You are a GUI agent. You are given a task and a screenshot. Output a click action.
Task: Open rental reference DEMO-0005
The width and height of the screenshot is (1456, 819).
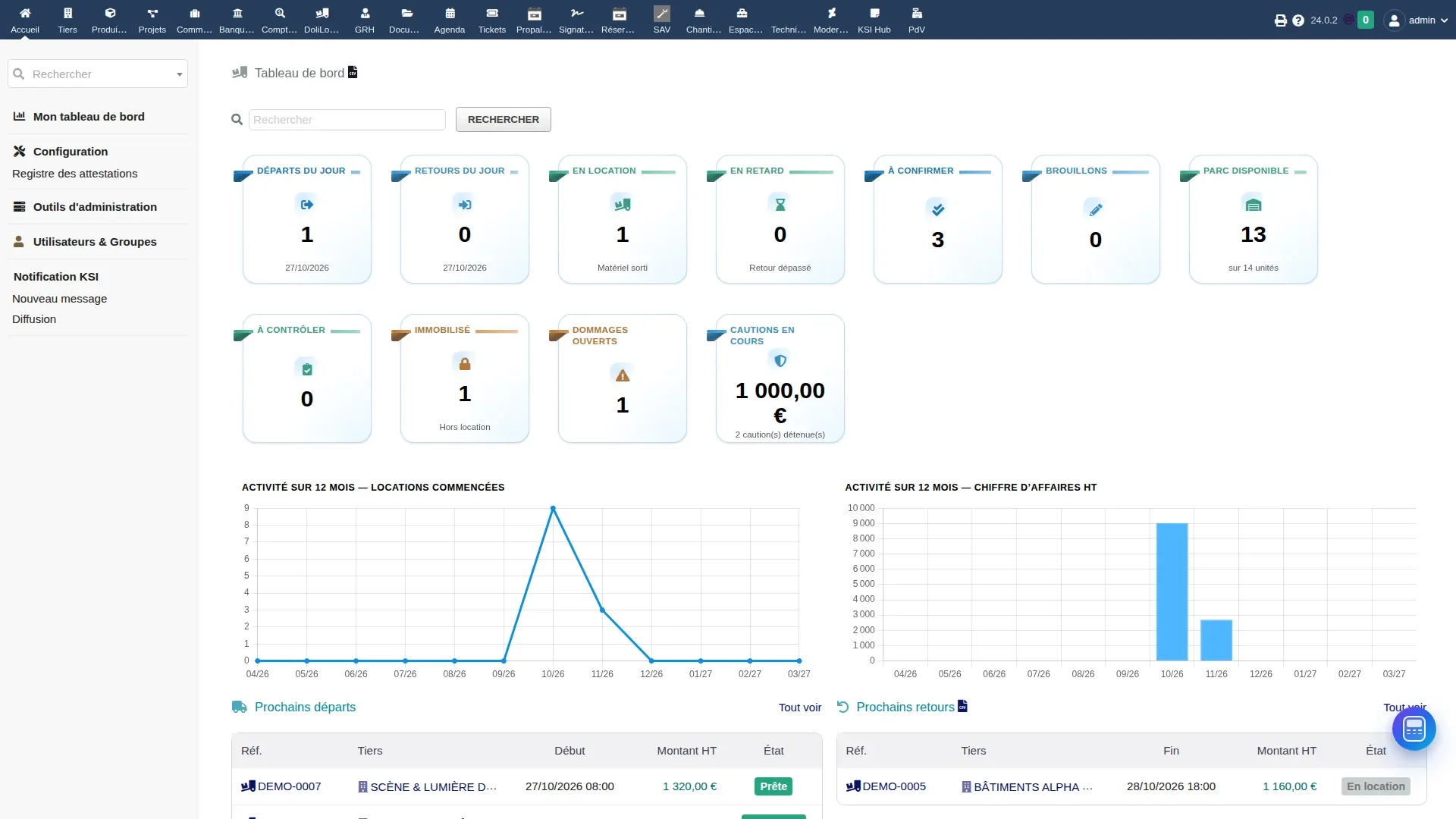coord(894,786)
